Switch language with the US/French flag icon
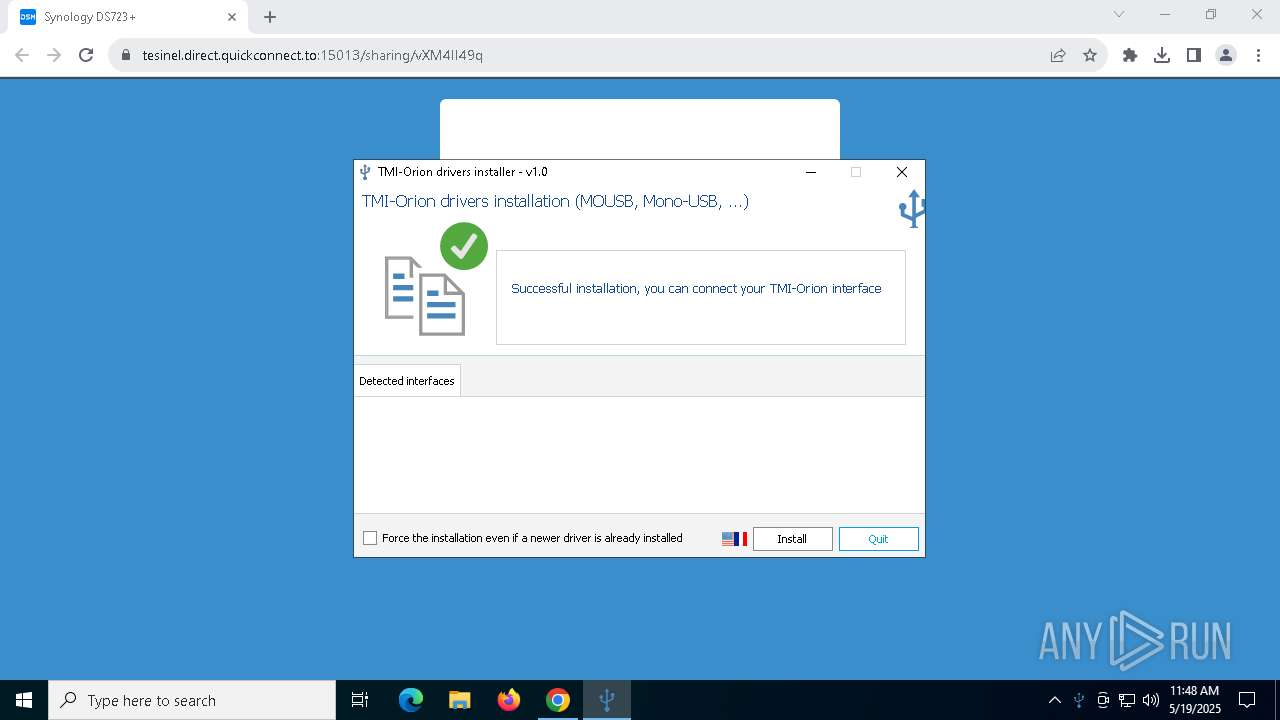This screenshot has width=1280, height=720. coord(734,539)
